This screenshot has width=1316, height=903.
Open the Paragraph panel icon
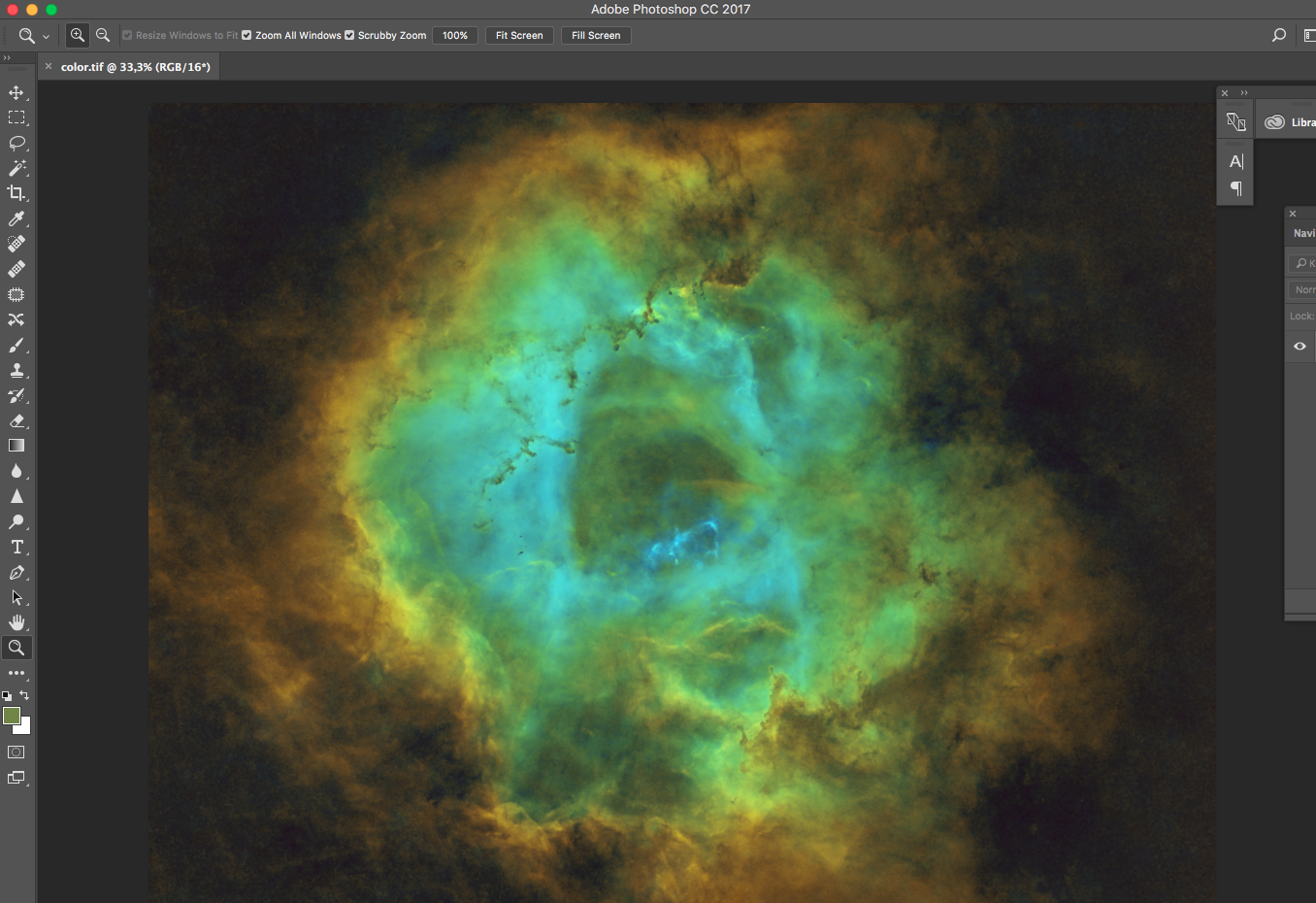[x=1235, y=188]
